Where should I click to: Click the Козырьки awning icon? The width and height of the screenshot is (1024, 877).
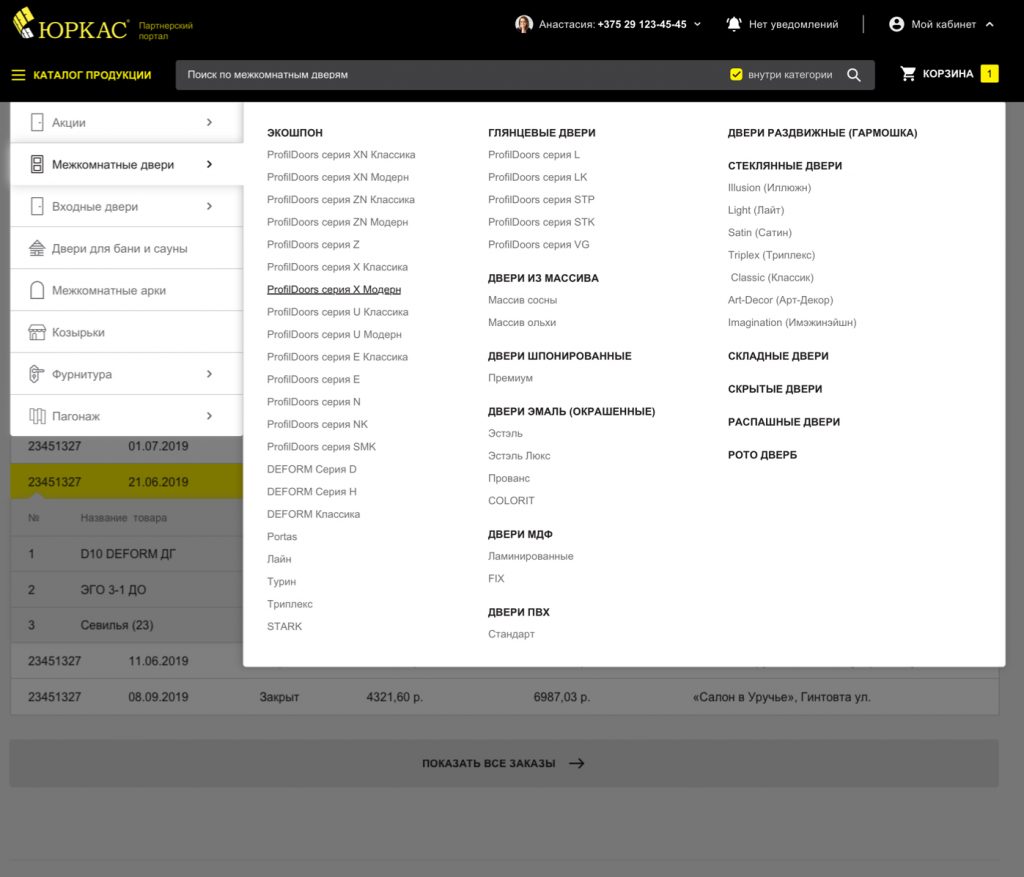coord(37,332)
